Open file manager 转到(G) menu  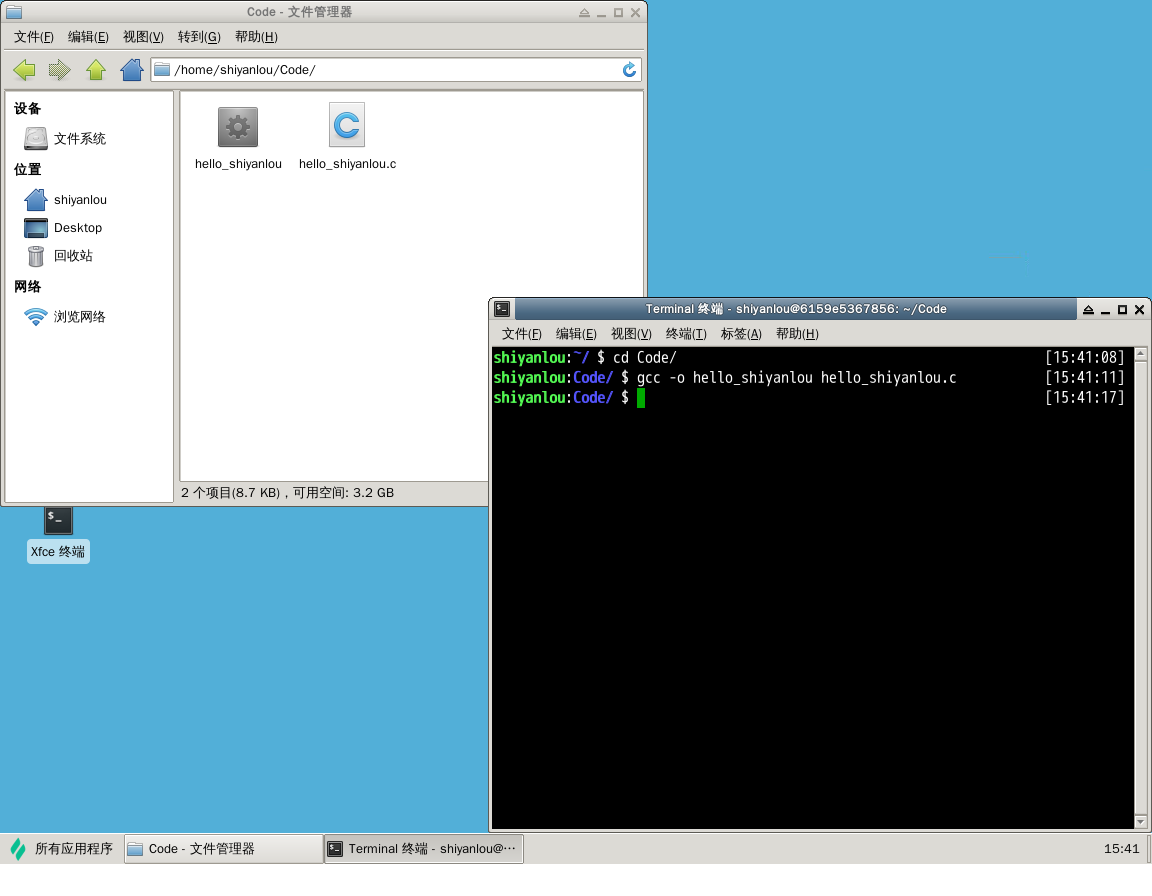point(199,37)
